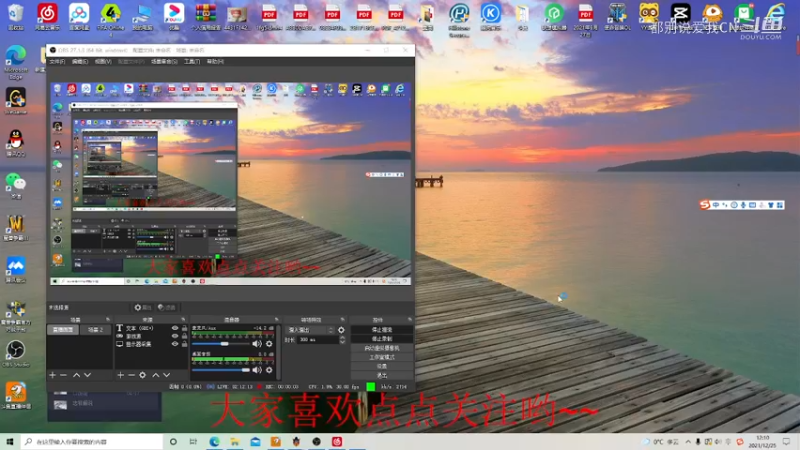
Task: Open the 工具(T) menu in OBS
Action: click(191, 61)
